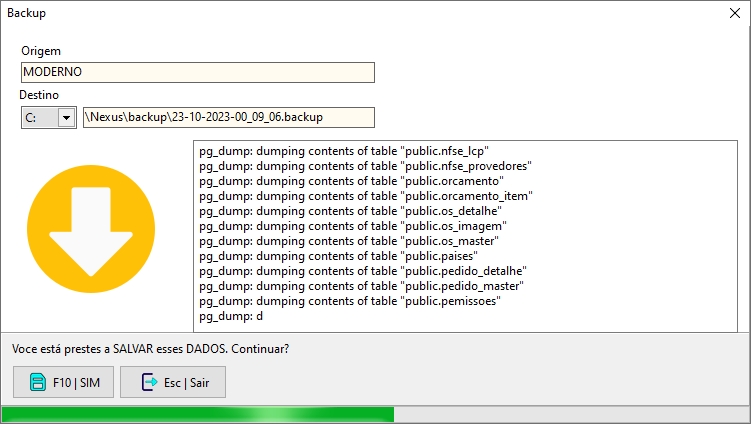
Task: Select log line for public.nfse_lcp table
Action: pyautogui.click(x=344, y=151)
